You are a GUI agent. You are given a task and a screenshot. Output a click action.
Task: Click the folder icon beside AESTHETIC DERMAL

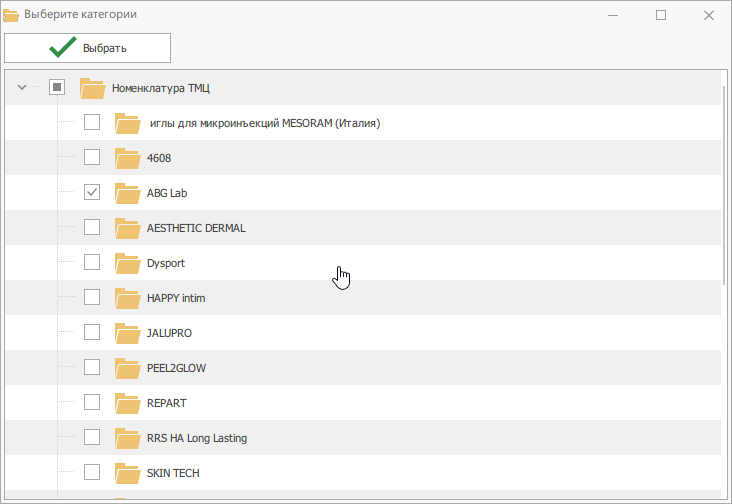coord(127,228)
